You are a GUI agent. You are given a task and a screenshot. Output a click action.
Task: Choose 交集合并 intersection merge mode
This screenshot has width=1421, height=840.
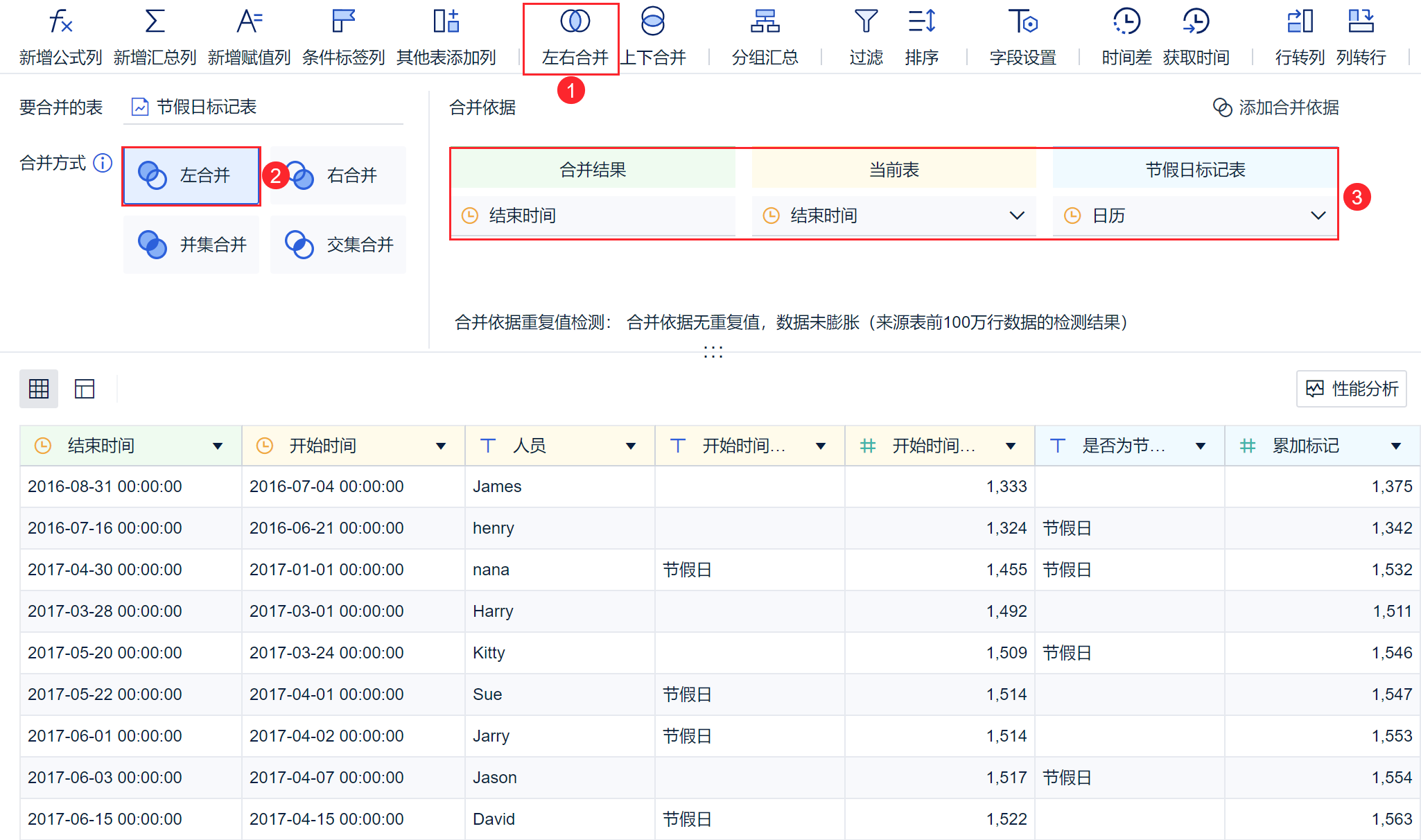tap(338, 245)
